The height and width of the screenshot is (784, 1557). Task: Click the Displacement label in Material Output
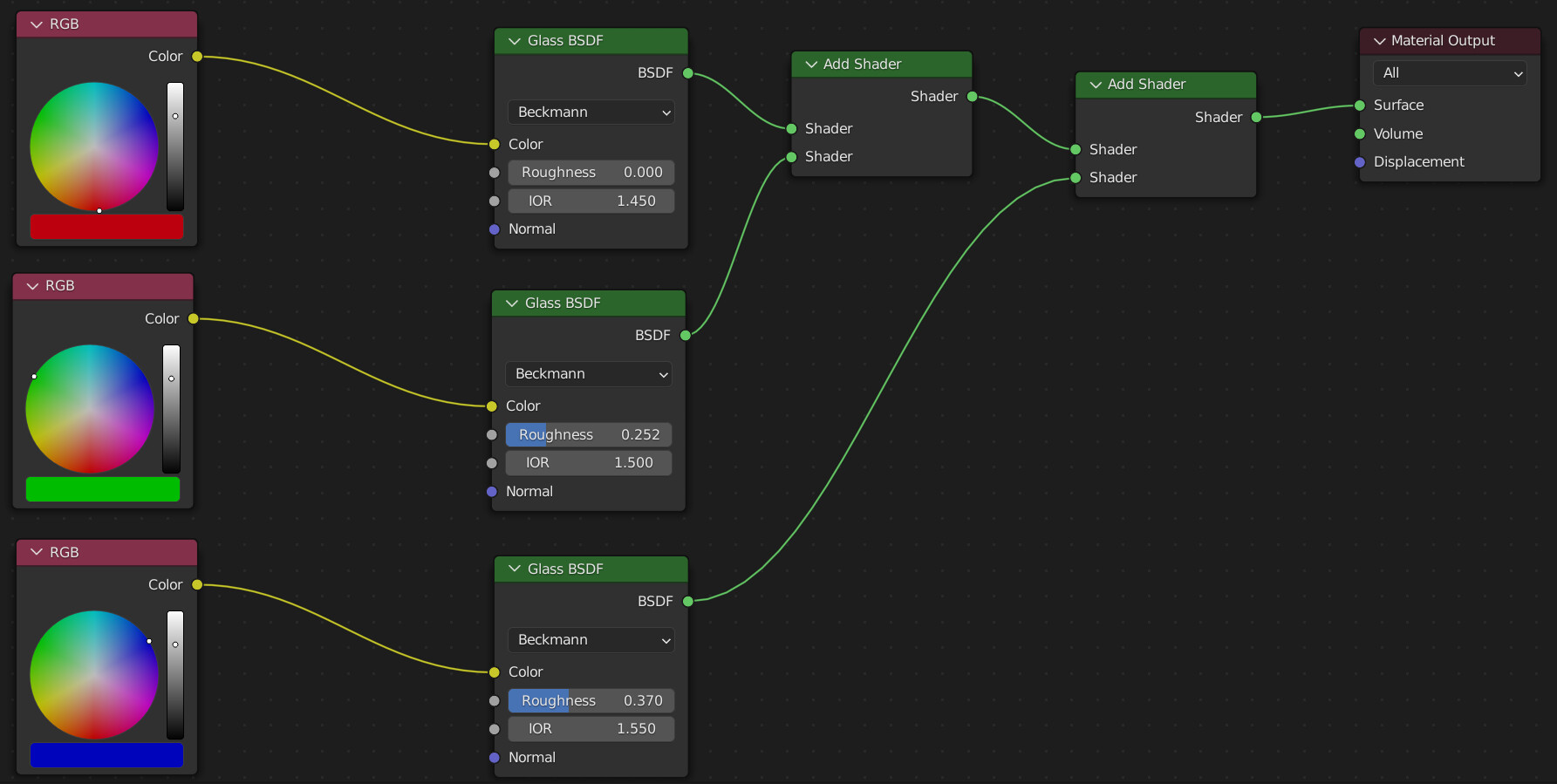(x=1418, y=162)
